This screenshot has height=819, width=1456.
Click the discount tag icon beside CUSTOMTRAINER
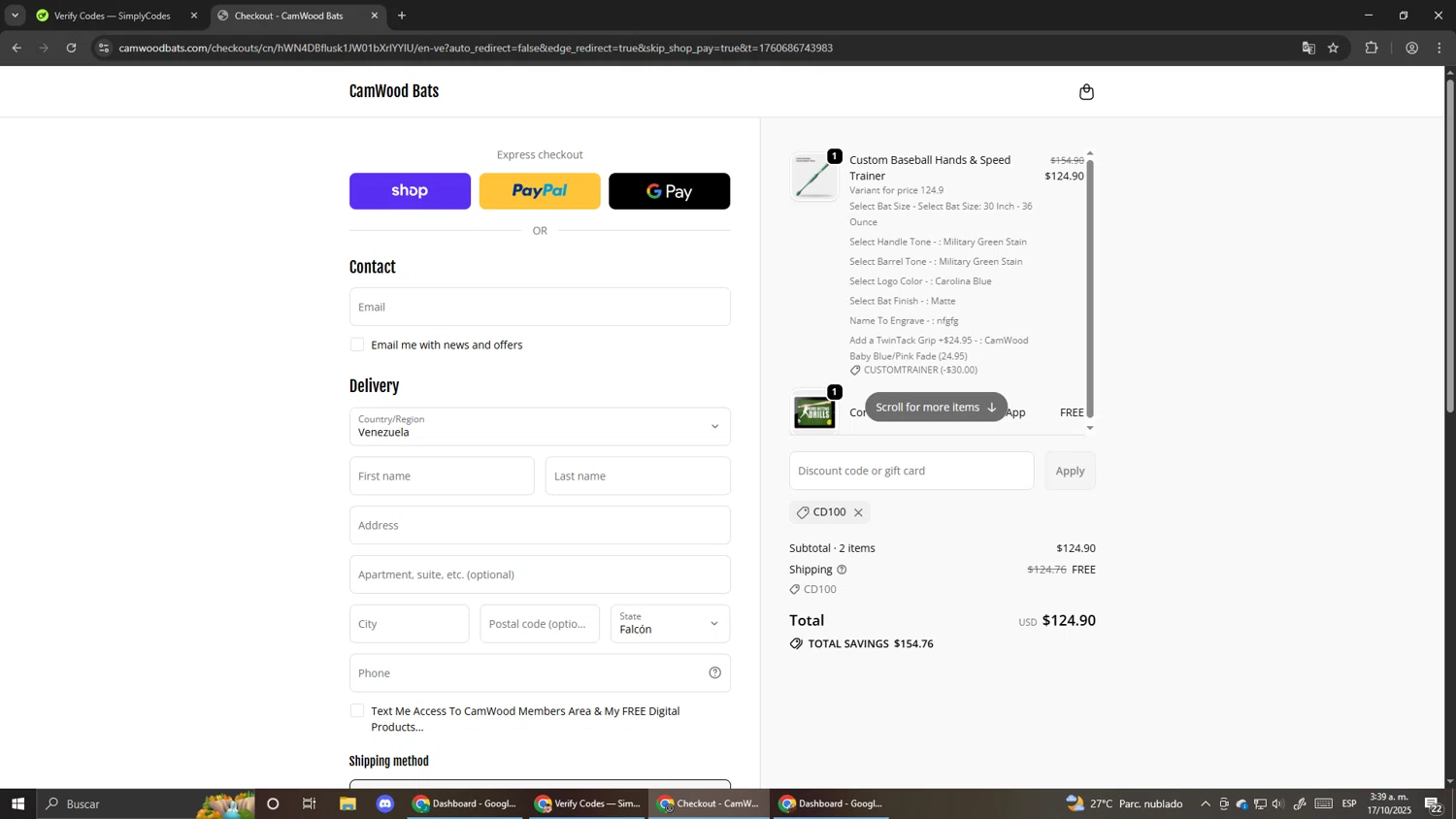tap(855, 371)
